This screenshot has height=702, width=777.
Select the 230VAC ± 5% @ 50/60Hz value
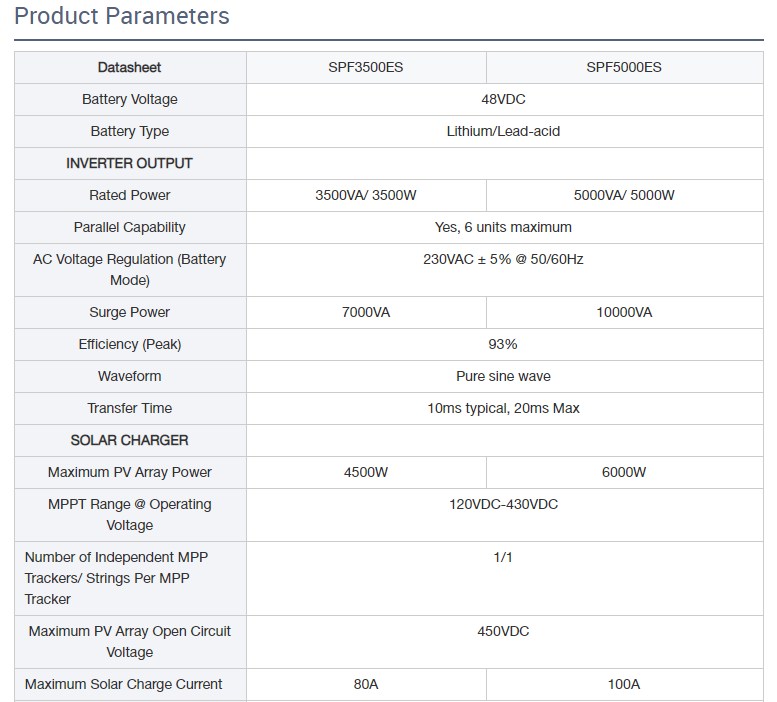tap(503, 259)
